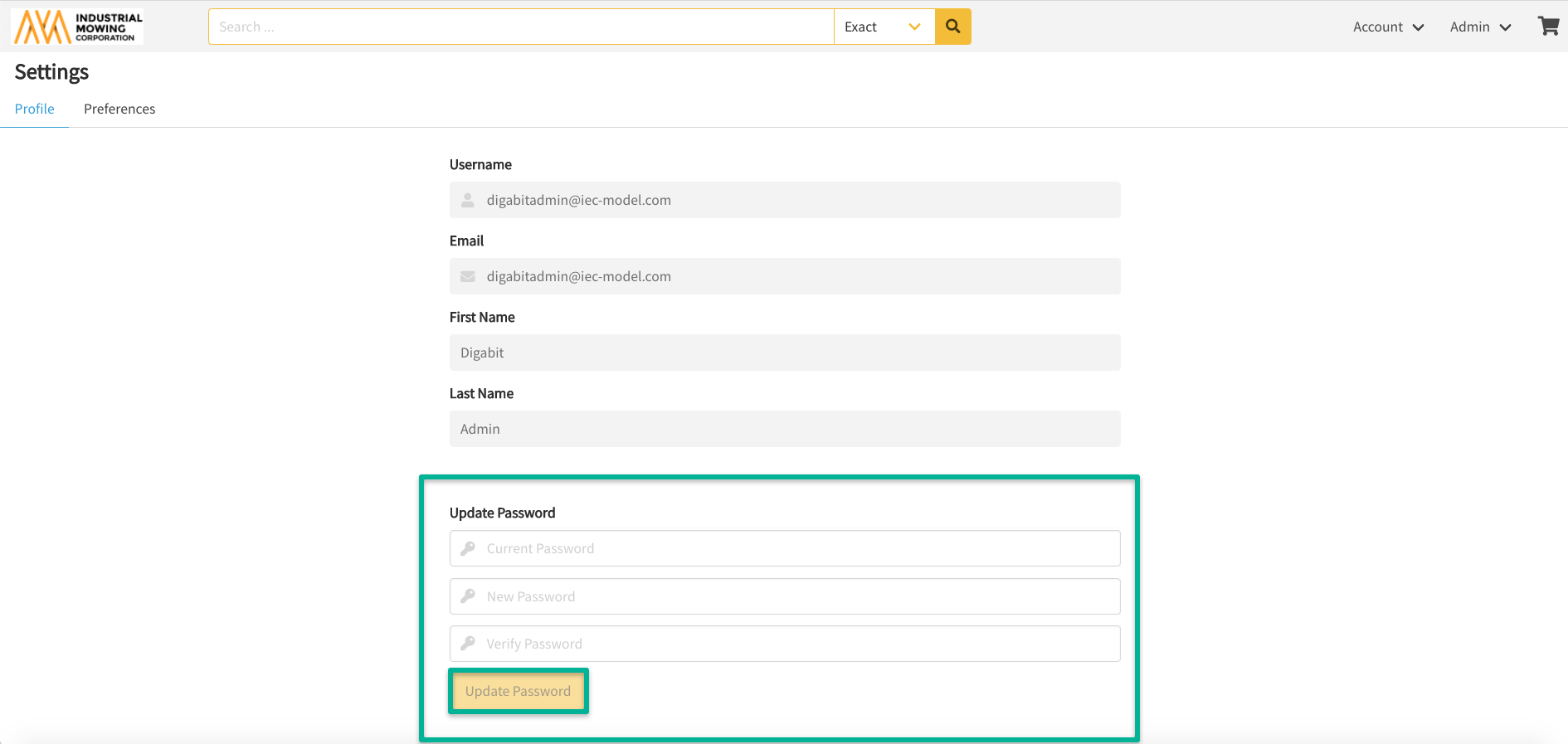The width and height of the screenshot is (1568, 744).
Task: Open the shopping cart icon
Action: coord(1548,27)
